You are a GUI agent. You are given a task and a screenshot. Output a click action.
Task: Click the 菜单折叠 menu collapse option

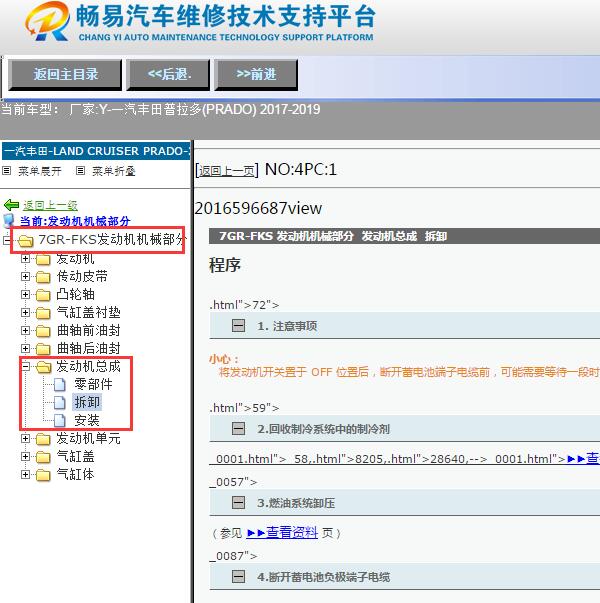tap(113, 171)
